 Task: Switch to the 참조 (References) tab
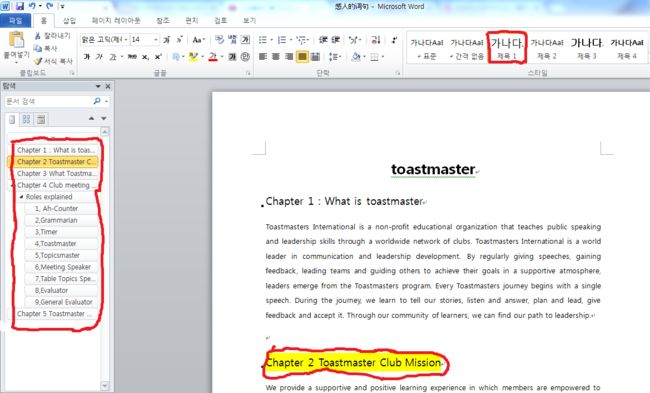pos(162,20)
